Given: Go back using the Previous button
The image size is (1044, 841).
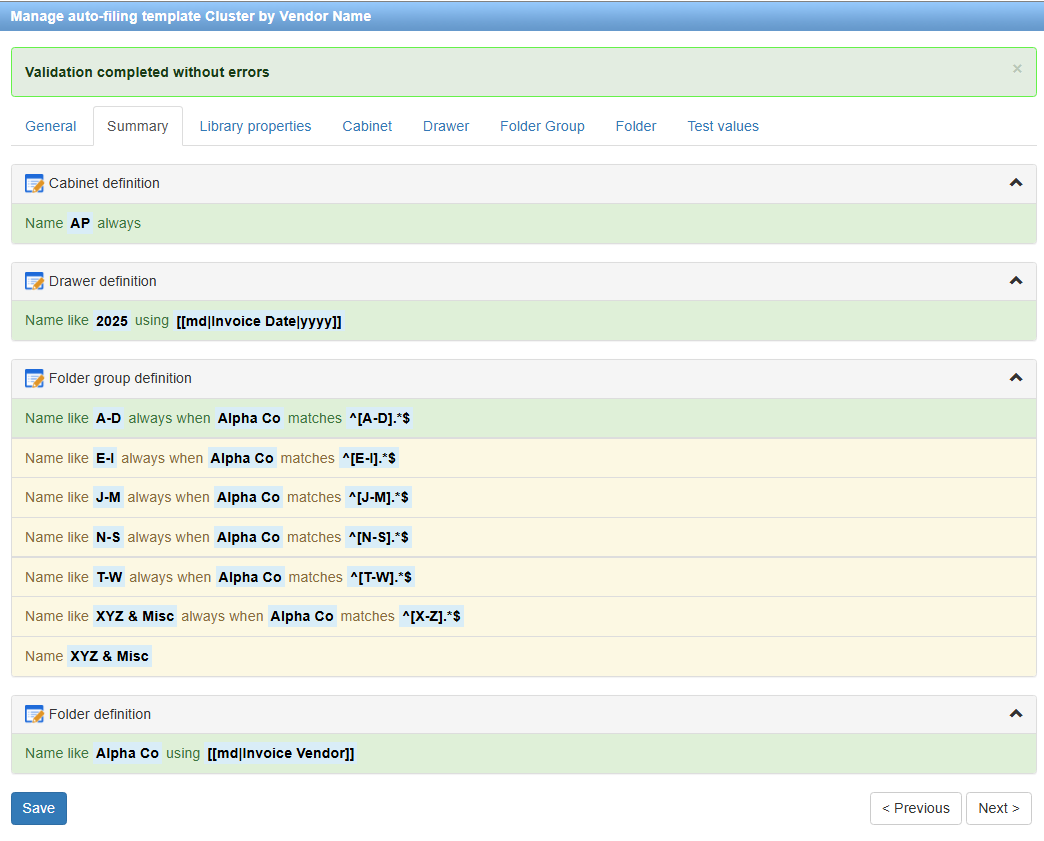Looking at the screenshot, I should point(915,808).
